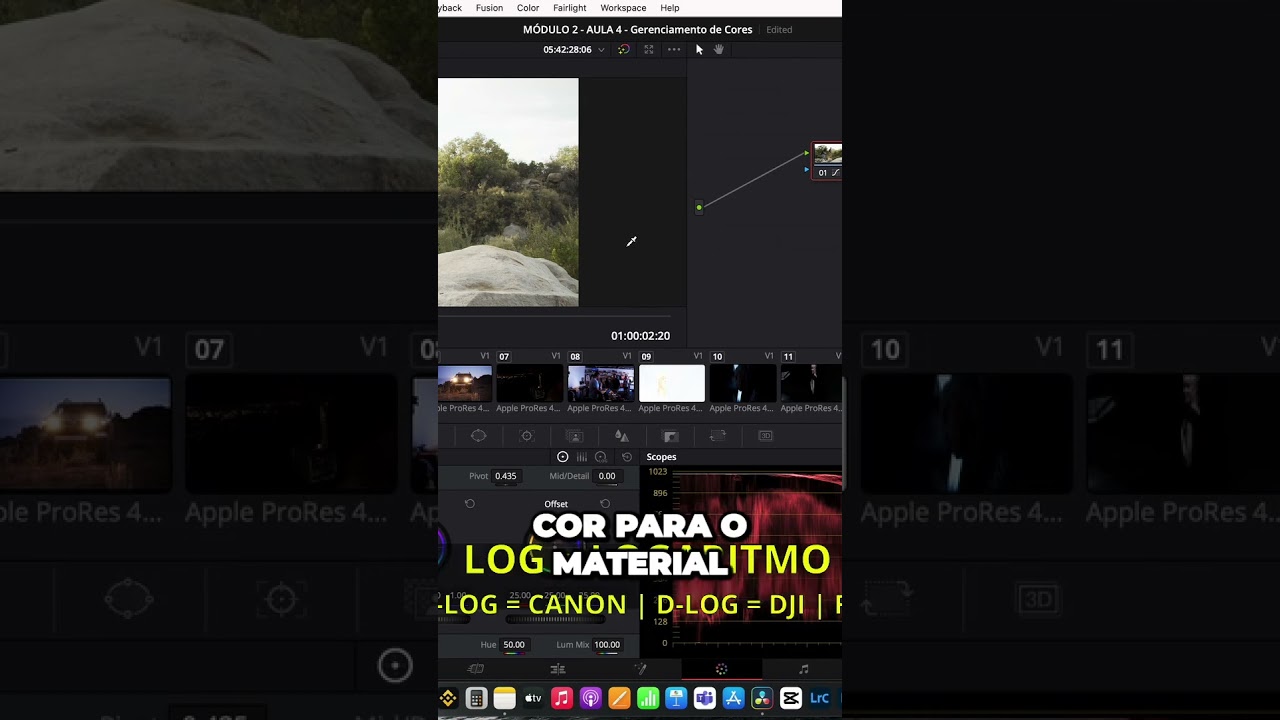Open App Store from the Dock
The height and width of the screenshot is (720, 1280).
coord(733,698)
